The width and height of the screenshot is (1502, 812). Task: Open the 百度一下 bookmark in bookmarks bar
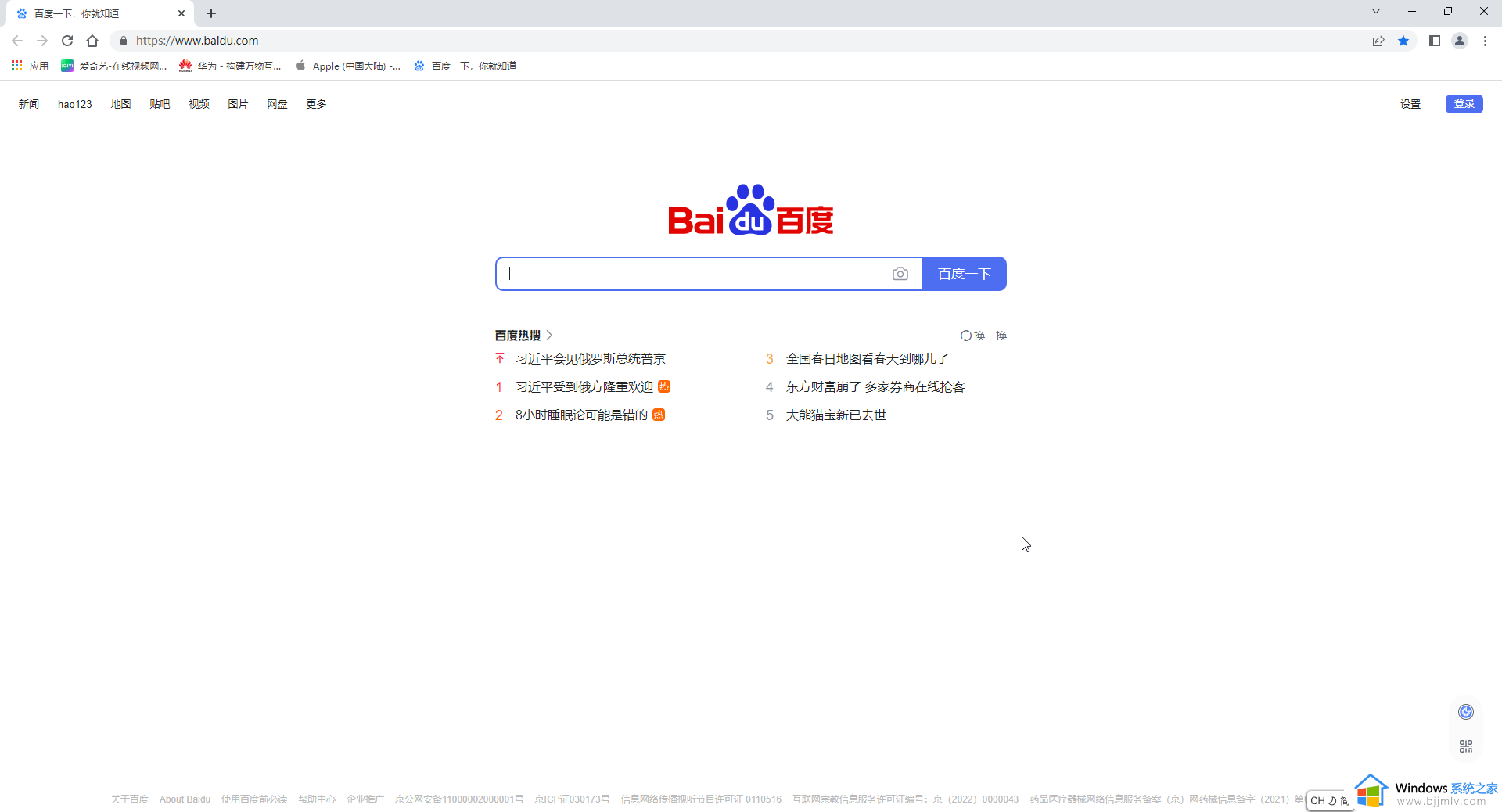click(465, 66)
